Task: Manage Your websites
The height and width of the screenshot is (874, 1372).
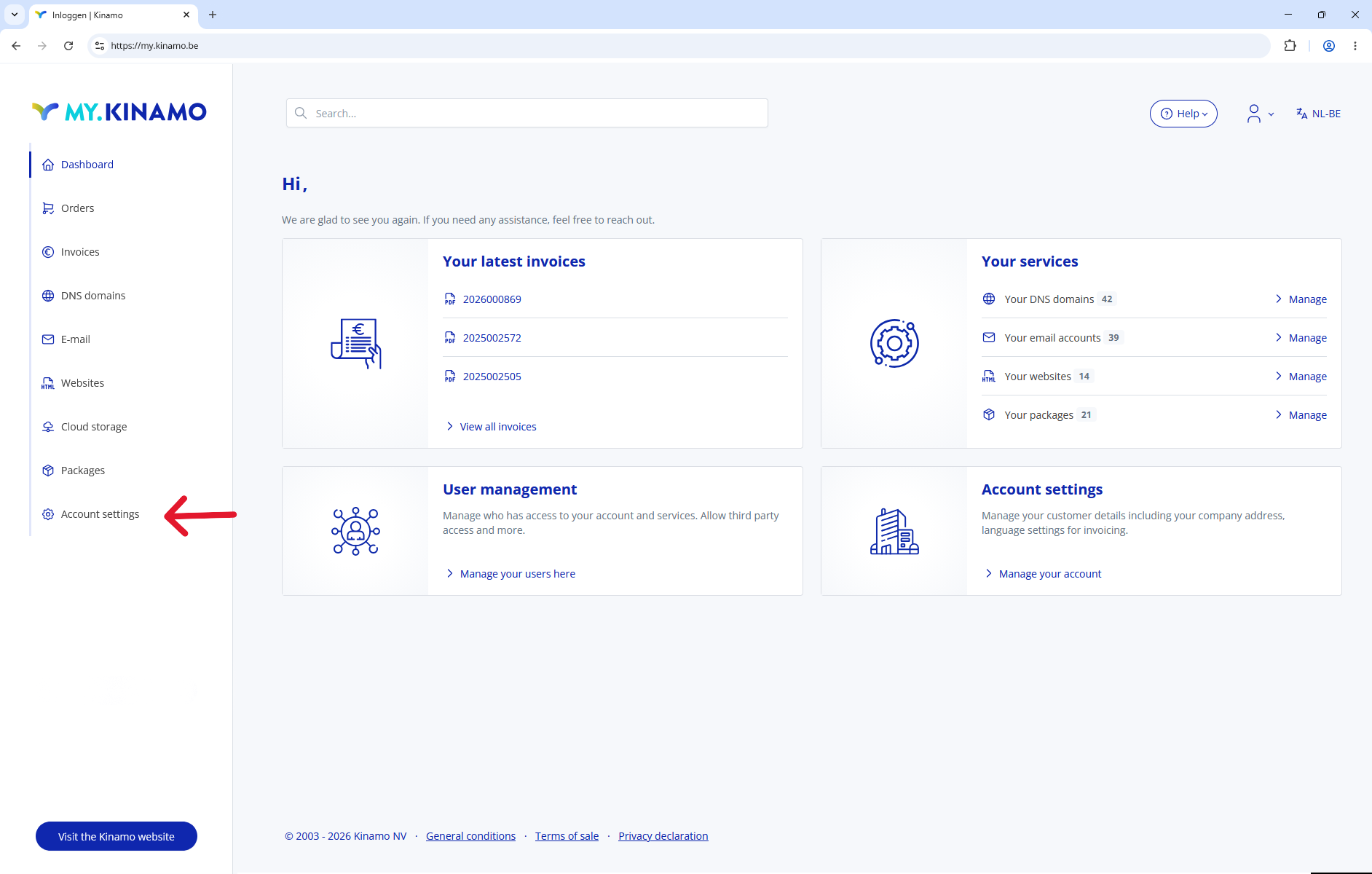Action: point(1301,377)
